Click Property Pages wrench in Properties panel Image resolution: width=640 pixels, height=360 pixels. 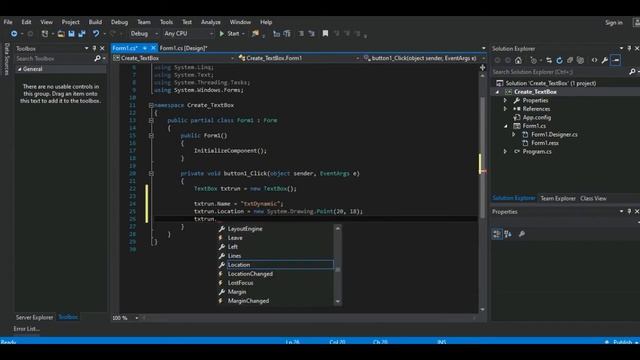(x=522, y=234)
